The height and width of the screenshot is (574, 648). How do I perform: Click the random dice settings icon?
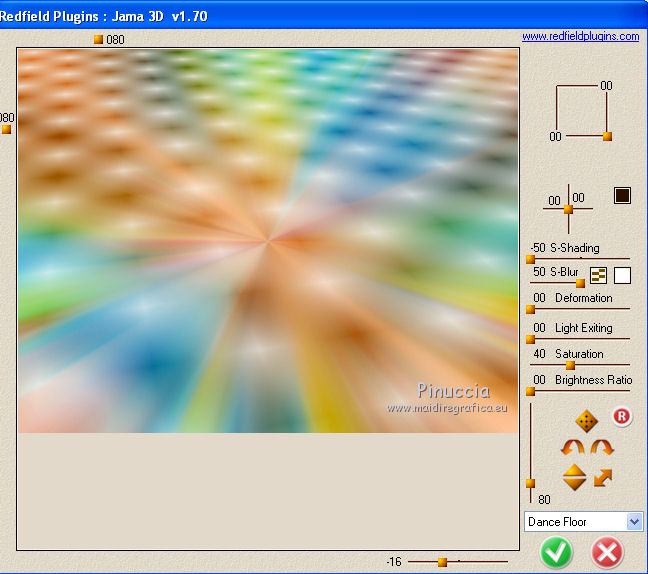pyautogui.click(x=586, y=421)
